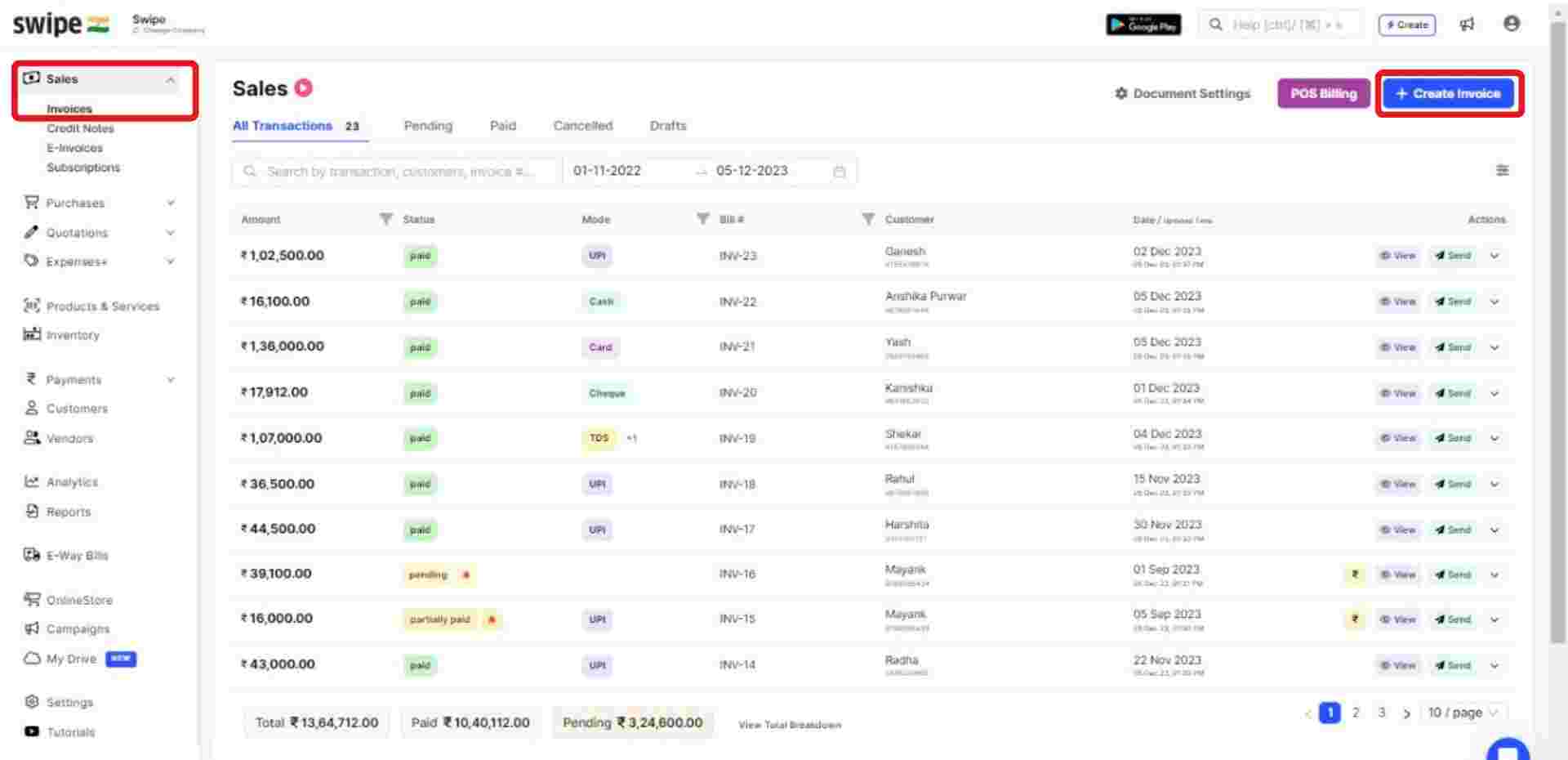The image size is (1568, 760).
Task: Open more actions chevron for INV-23
Action: (1494, 256)
